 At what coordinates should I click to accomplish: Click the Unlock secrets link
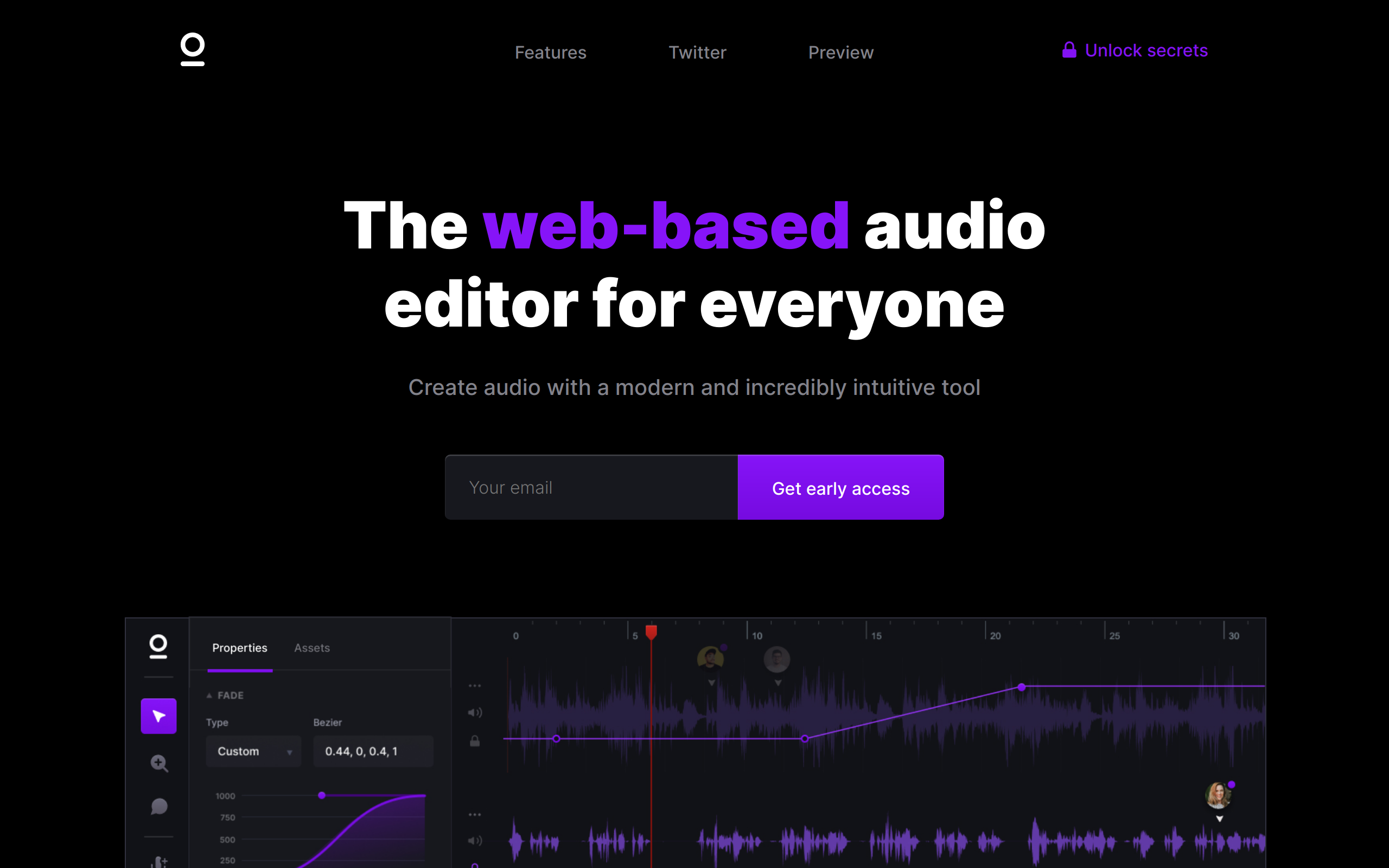point(1135,50)
